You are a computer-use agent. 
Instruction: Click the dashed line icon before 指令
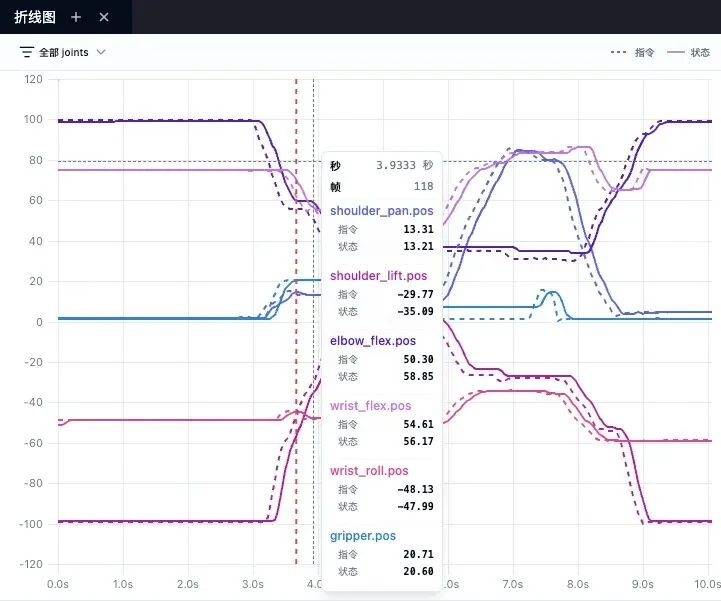pyautogui.click(x=620, y=52)
